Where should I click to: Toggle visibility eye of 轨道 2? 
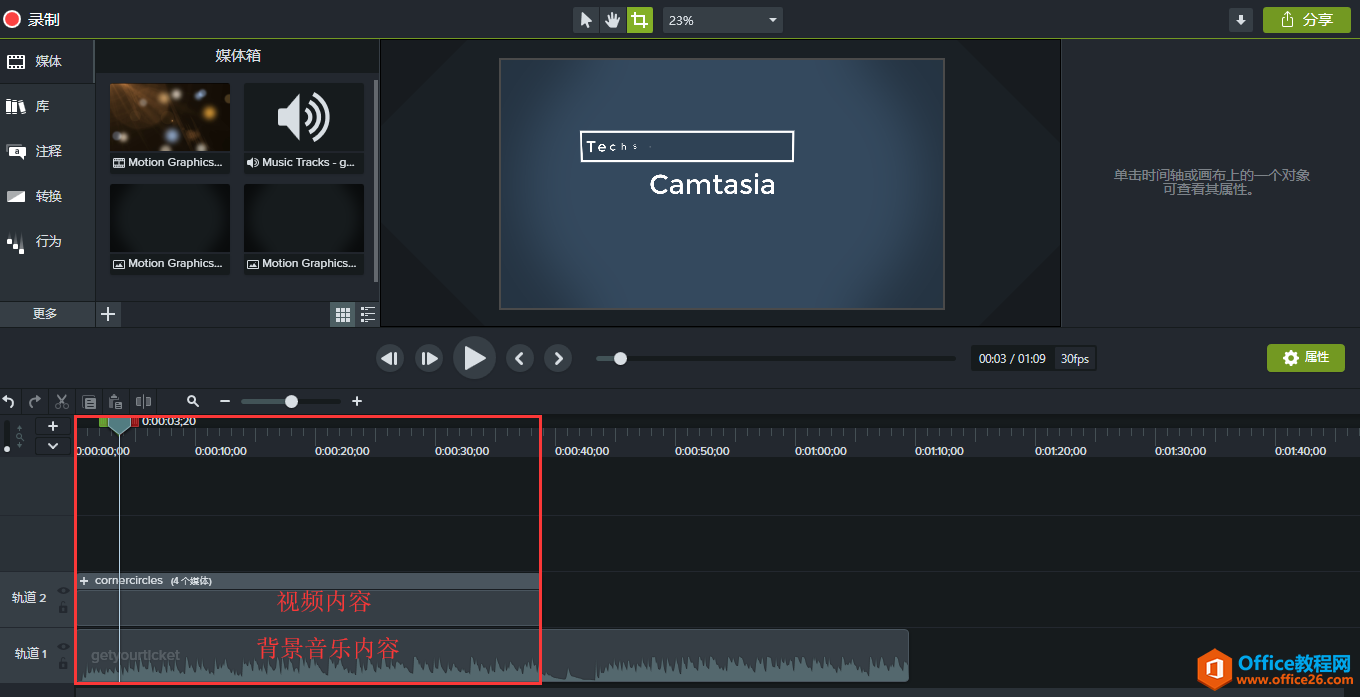point(63,590)
